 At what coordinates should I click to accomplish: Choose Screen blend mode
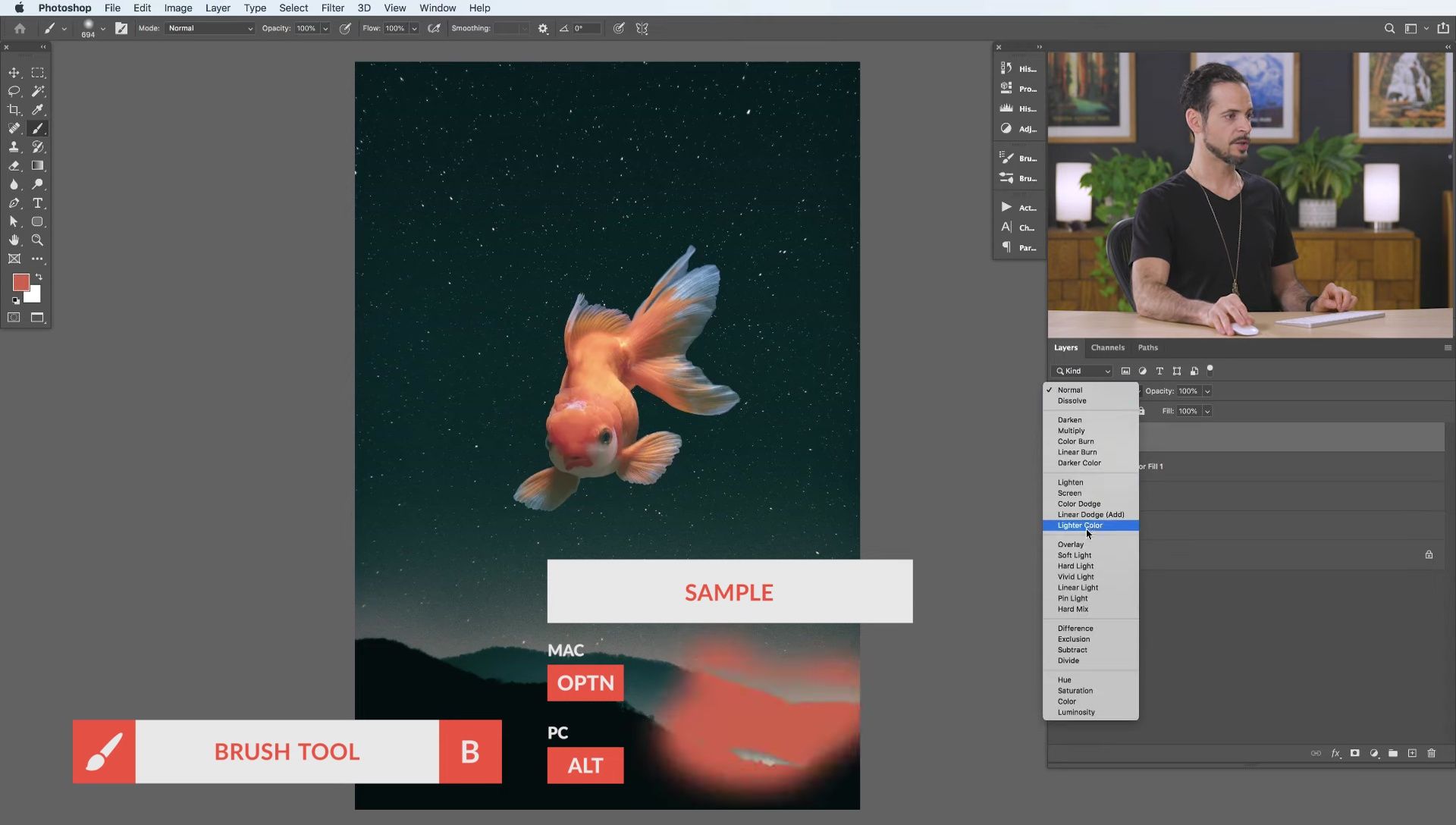[1090, 493]
